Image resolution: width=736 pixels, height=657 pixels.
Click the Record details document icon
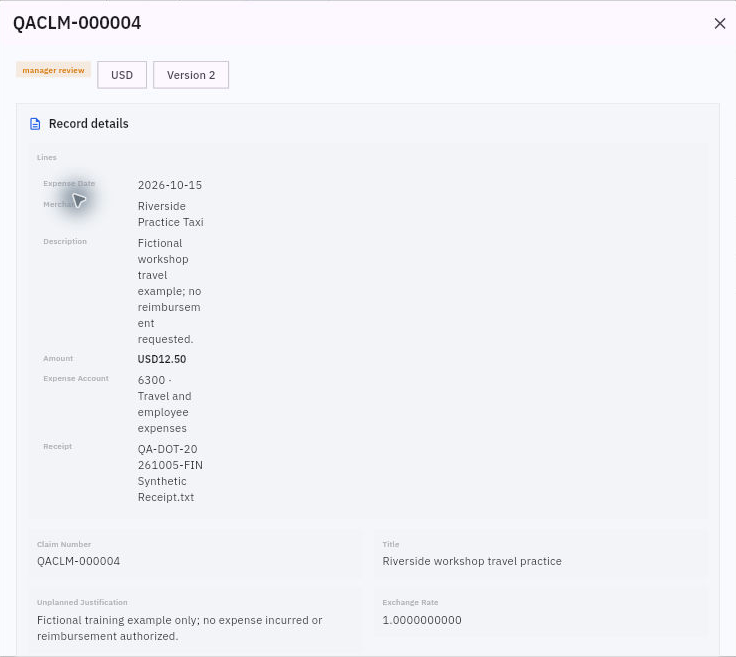(35, 124)
